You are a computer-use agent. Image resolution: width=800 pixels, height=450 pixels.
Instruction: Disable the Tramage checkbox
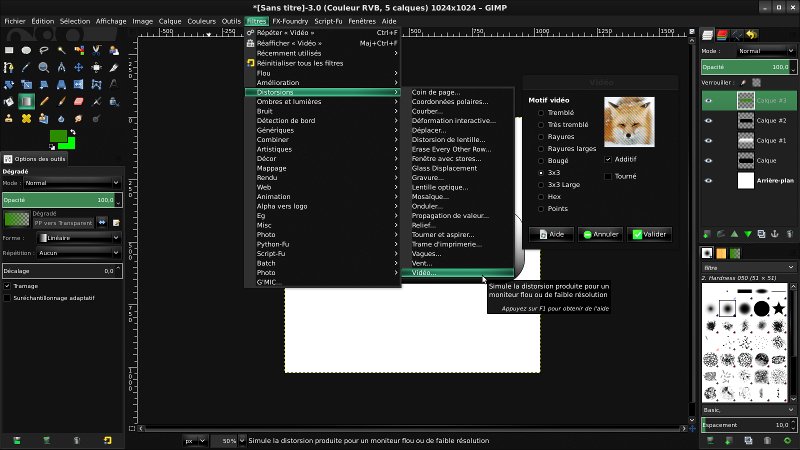pos(7,286)
